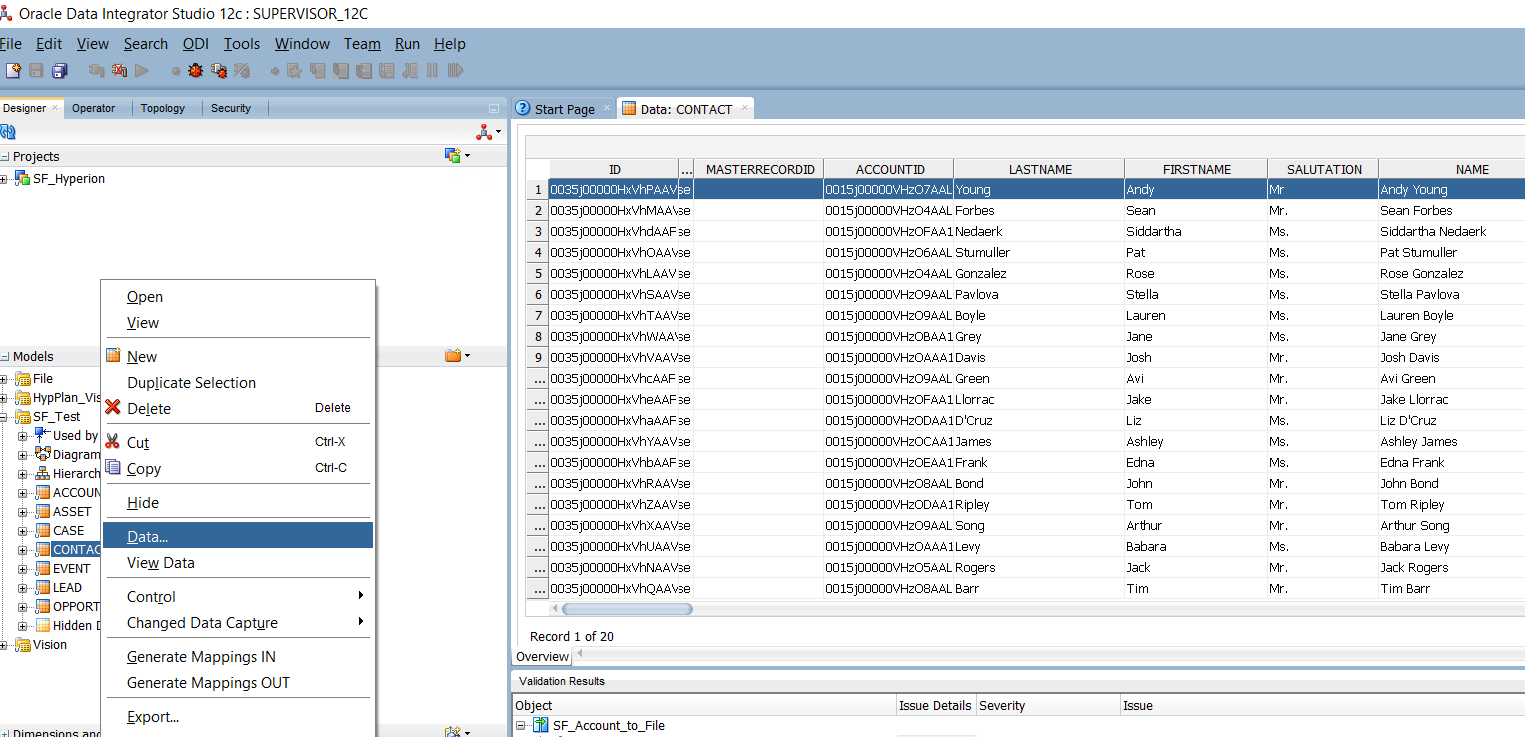This screenshot has width=1525, height=737.
Task: Select Export... from the context menu
Action: click(x=238, y=717)
